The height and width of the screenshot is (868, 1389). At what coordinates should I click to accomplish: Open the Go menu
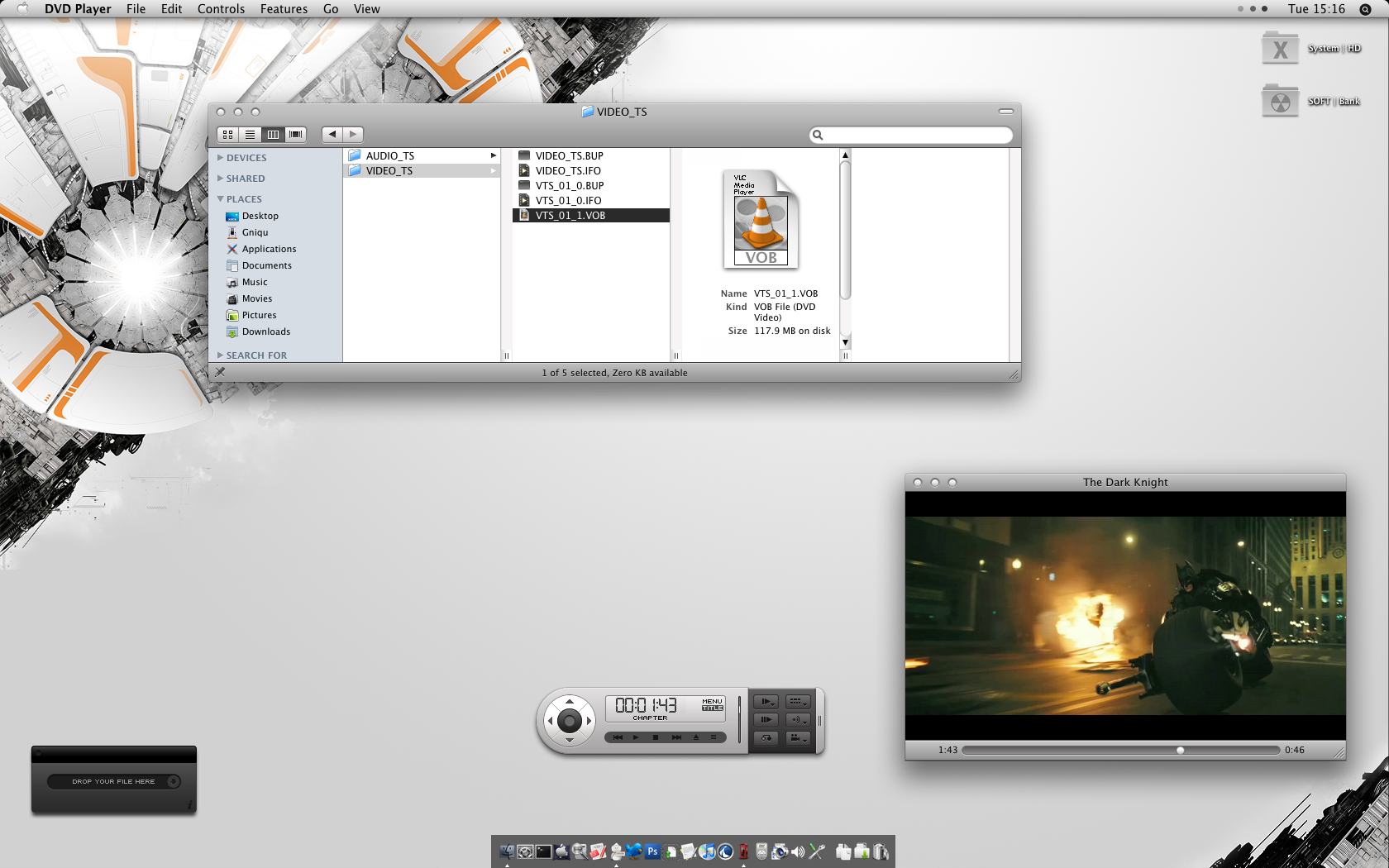[331, 9]
